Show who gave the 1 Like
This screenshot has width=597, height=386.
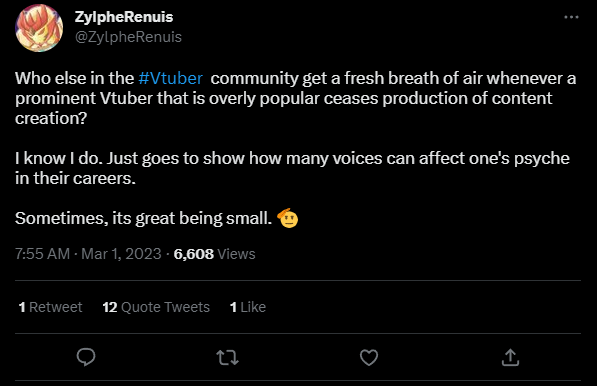point(248,307)
